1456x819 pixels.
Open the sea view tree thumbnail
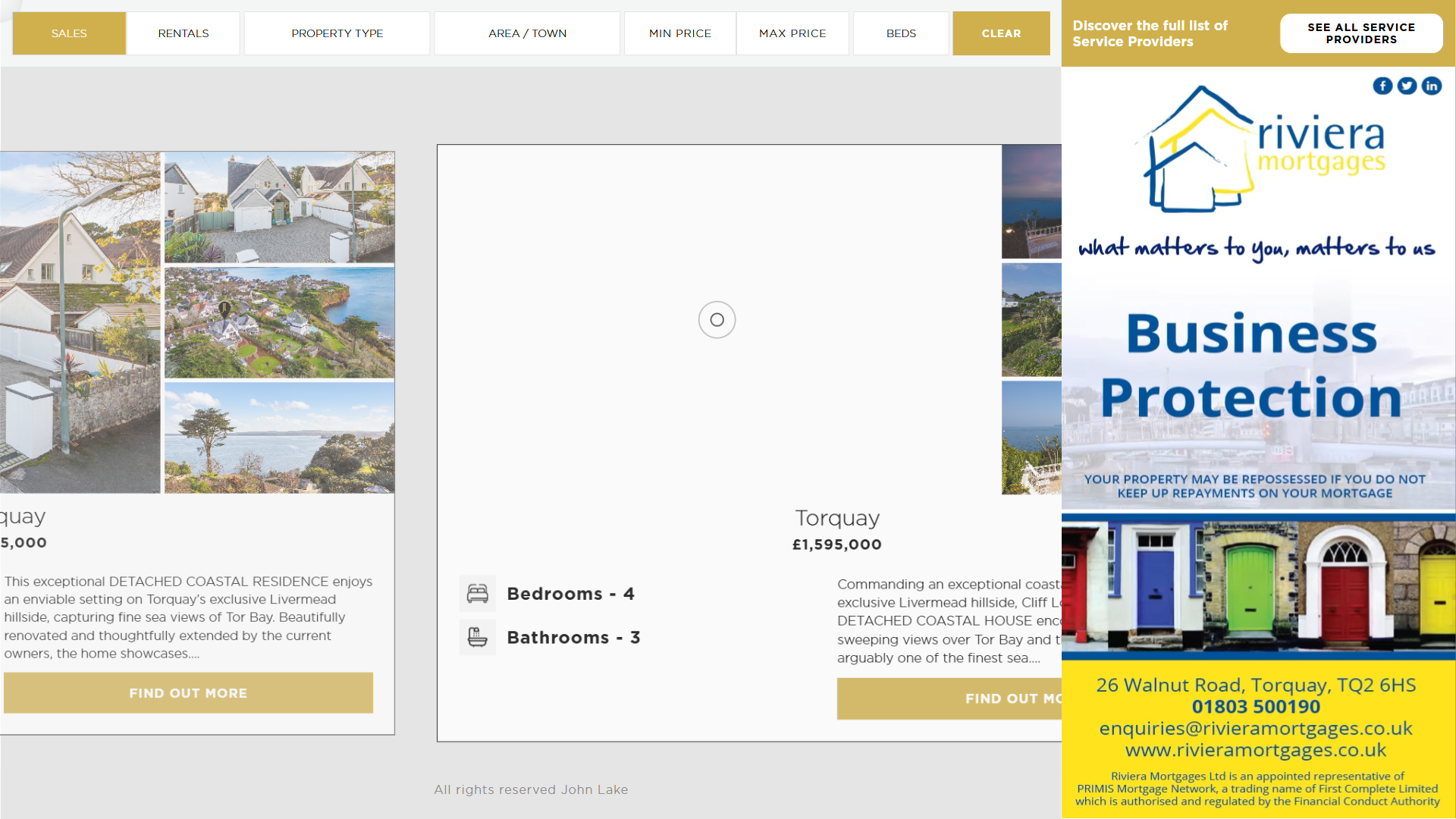pos(279,438)
